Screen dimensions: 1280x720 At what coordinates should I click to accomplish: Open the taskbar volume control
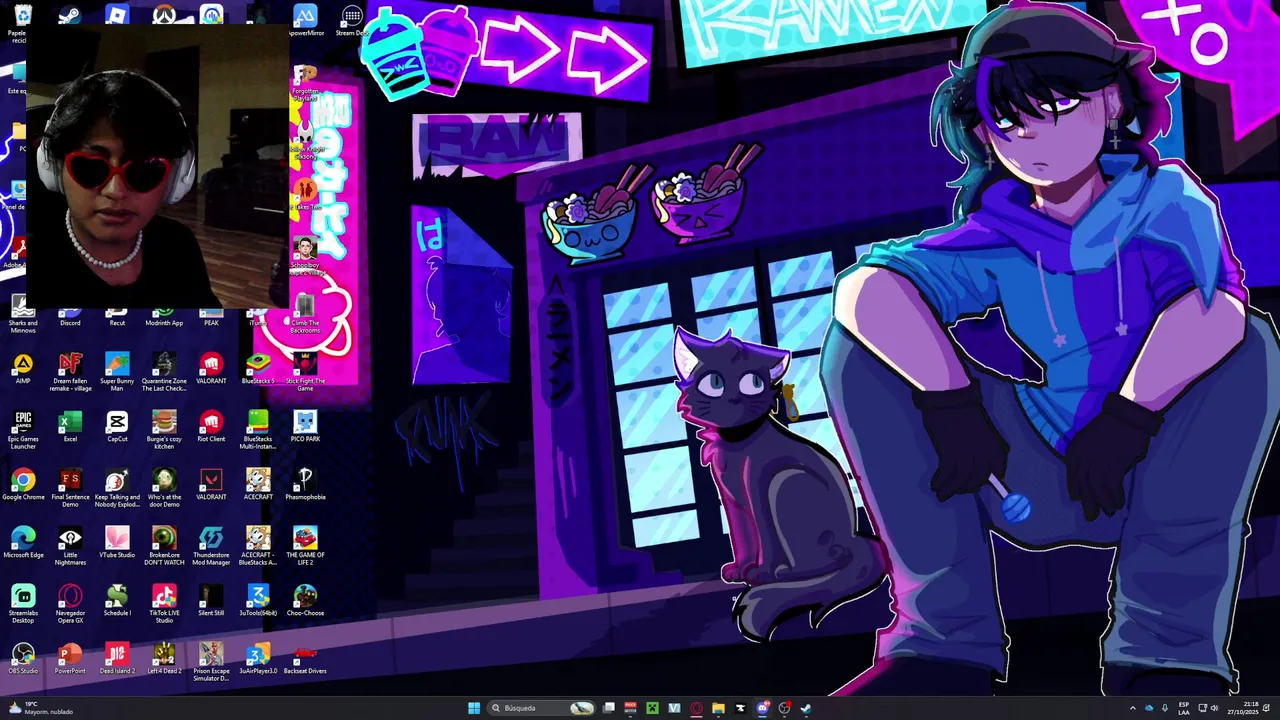click(x=1214, y=708)
